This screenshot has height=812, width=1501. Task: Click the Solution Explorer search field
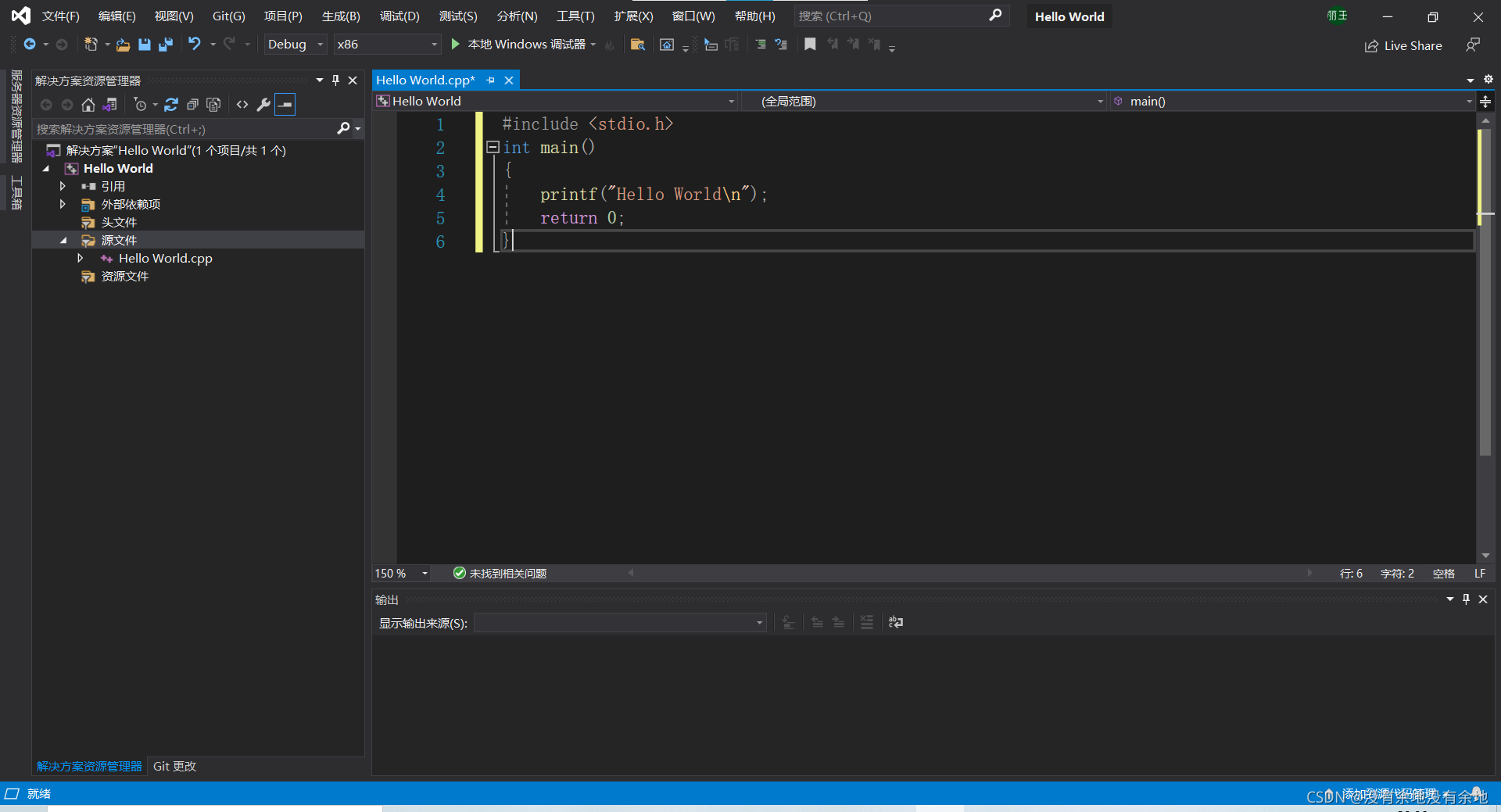(185, 129)
